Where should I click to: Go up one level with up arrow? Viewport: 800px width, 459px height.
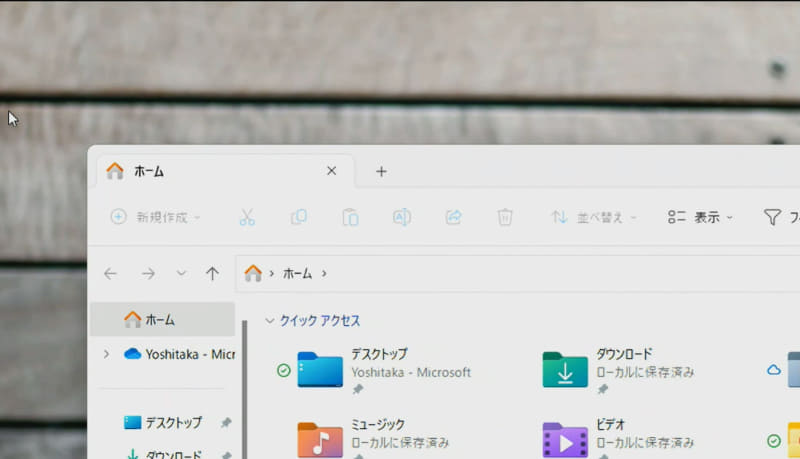(x=212, y=274)
